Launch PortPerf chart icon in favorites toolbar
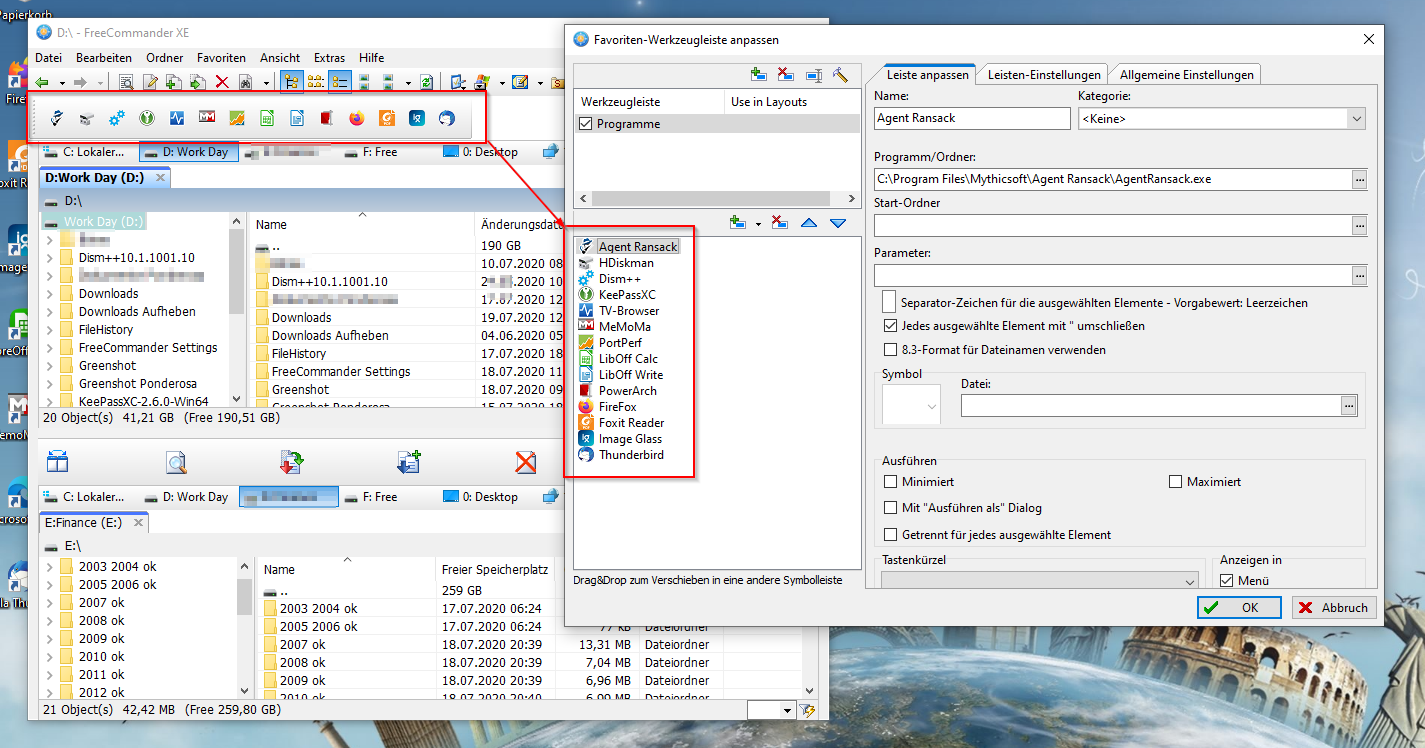1425x748 pixels. tap(237, 118)
